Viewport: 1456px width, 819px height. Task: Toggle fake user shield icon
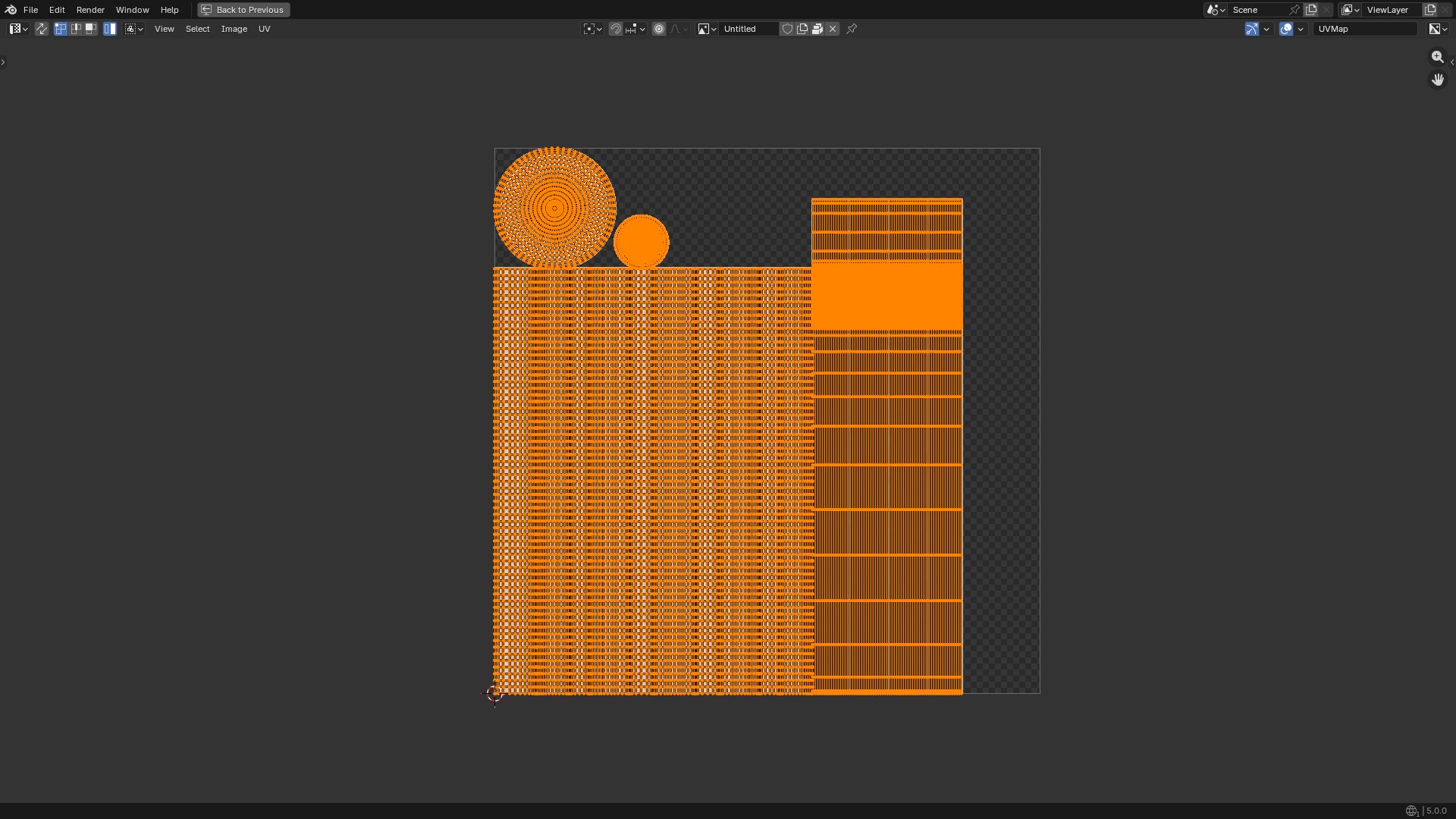(x=787, y=29)
